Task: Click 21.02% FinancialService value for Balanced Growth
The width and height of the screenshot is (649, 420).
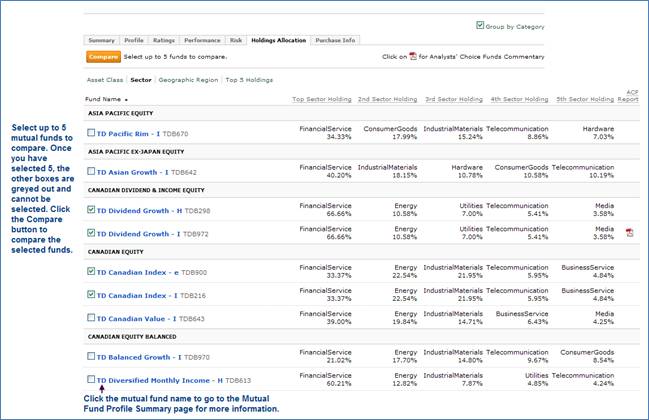Action: pos(325,356)
